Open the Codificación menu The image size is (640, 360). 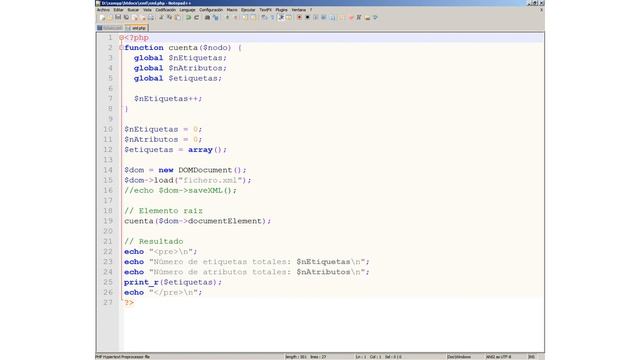coord(166,10)
